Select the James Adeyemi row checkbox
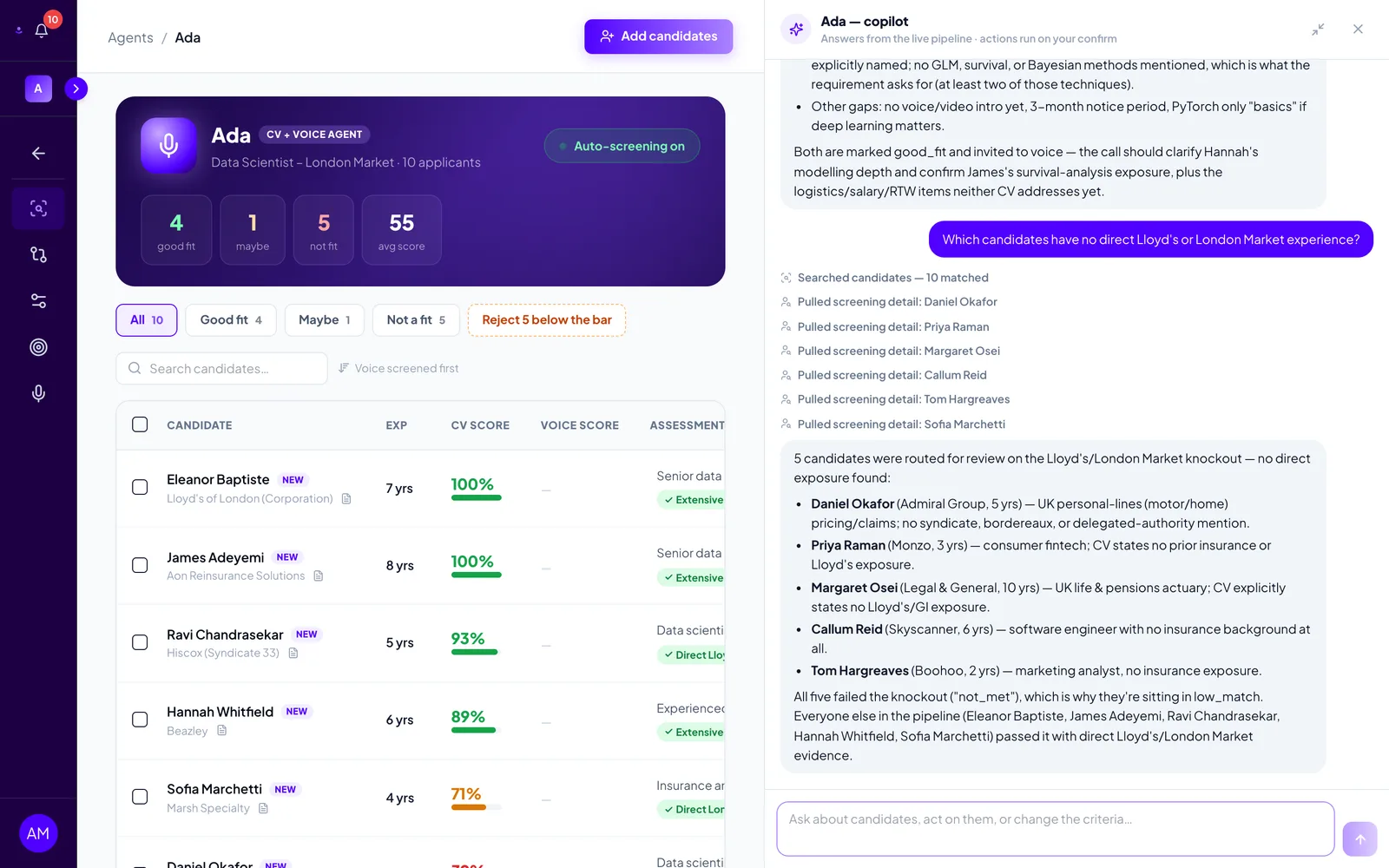The width and height of the screenshot is (1389, 868). click(x=140, y=565)
